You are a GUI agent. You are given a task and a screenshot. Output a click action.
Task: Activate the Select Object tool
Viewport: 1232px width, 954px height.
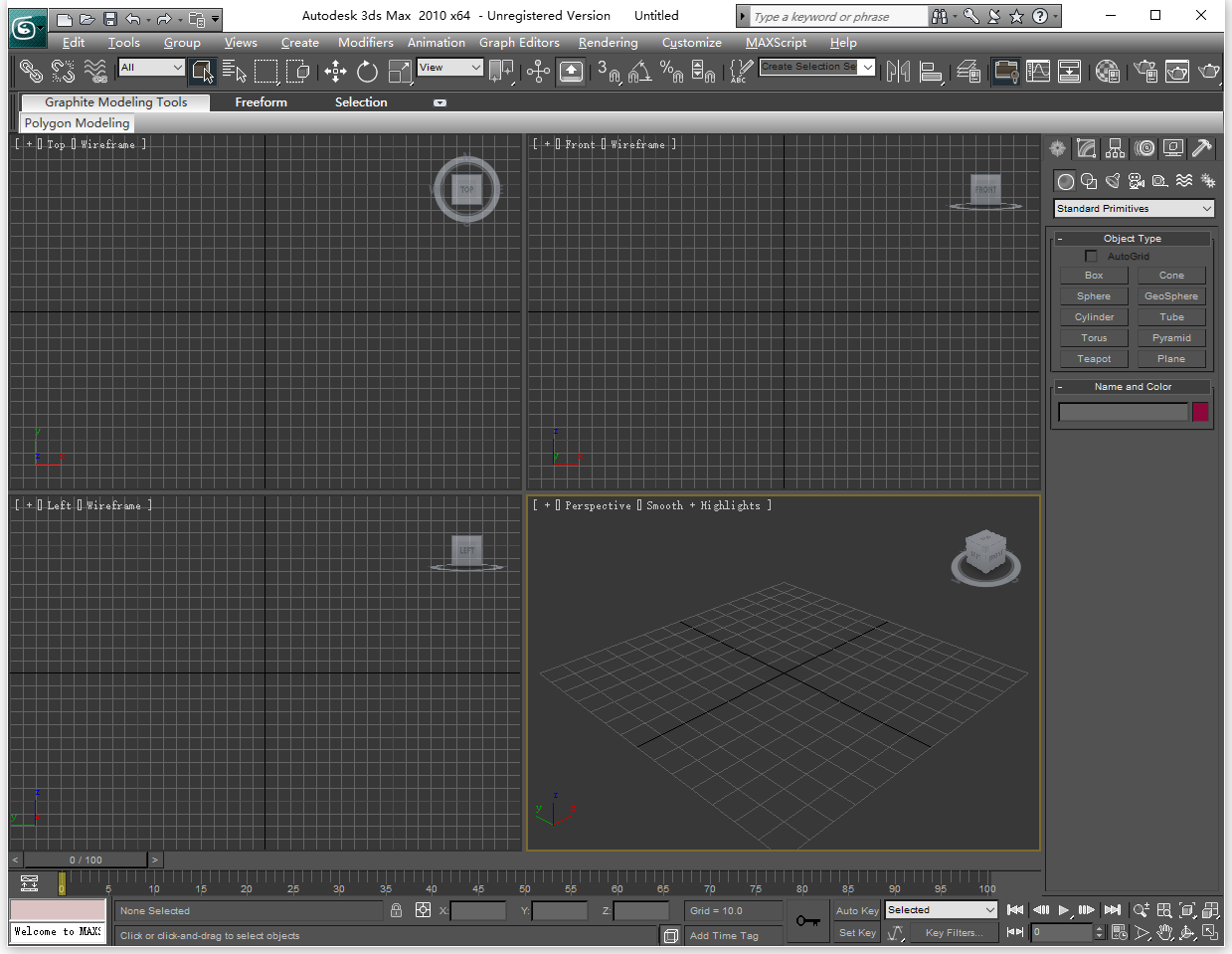click(x=202, y=71)
